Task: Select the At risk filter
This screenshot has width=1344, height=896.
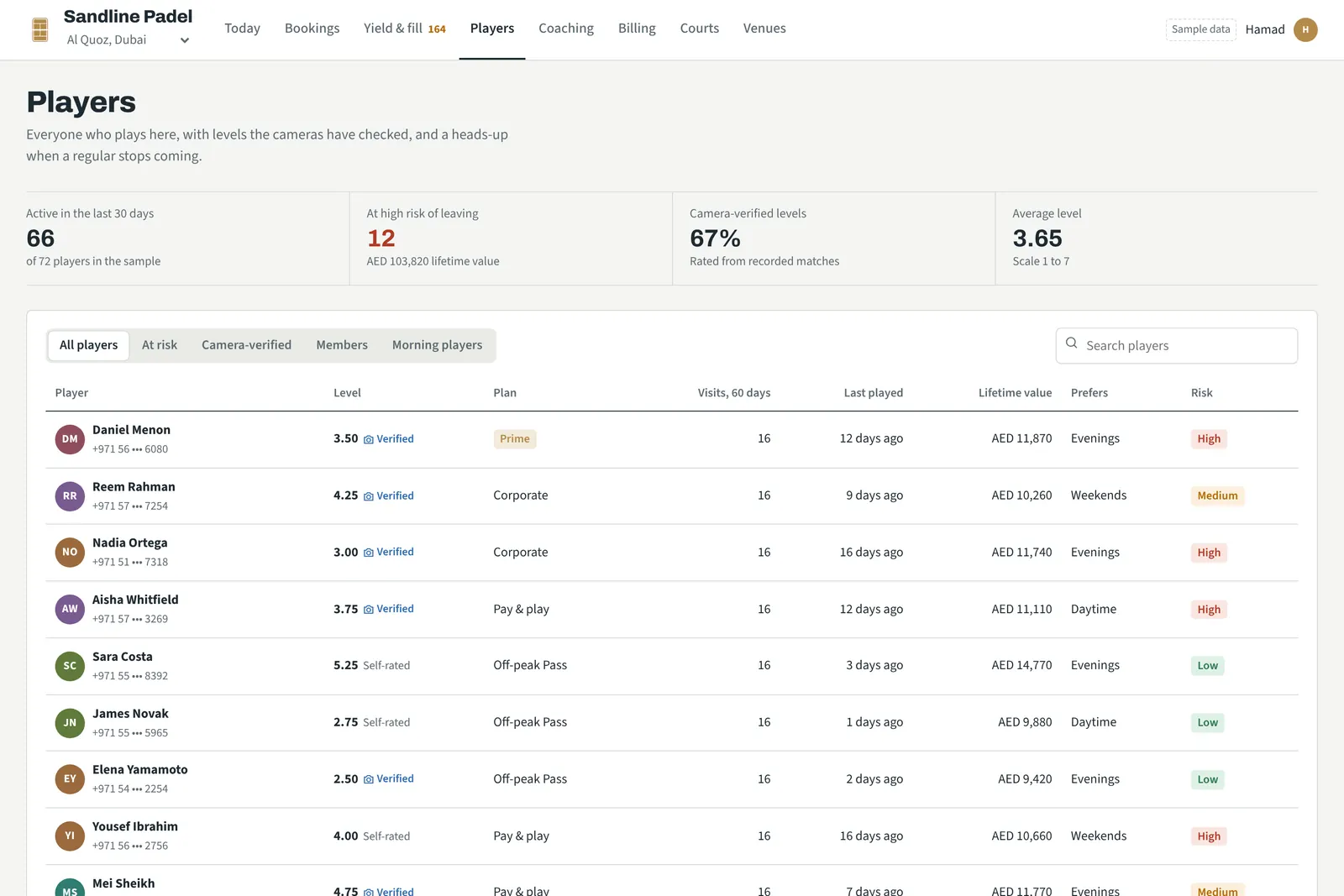Action: [x=160, y=345]
